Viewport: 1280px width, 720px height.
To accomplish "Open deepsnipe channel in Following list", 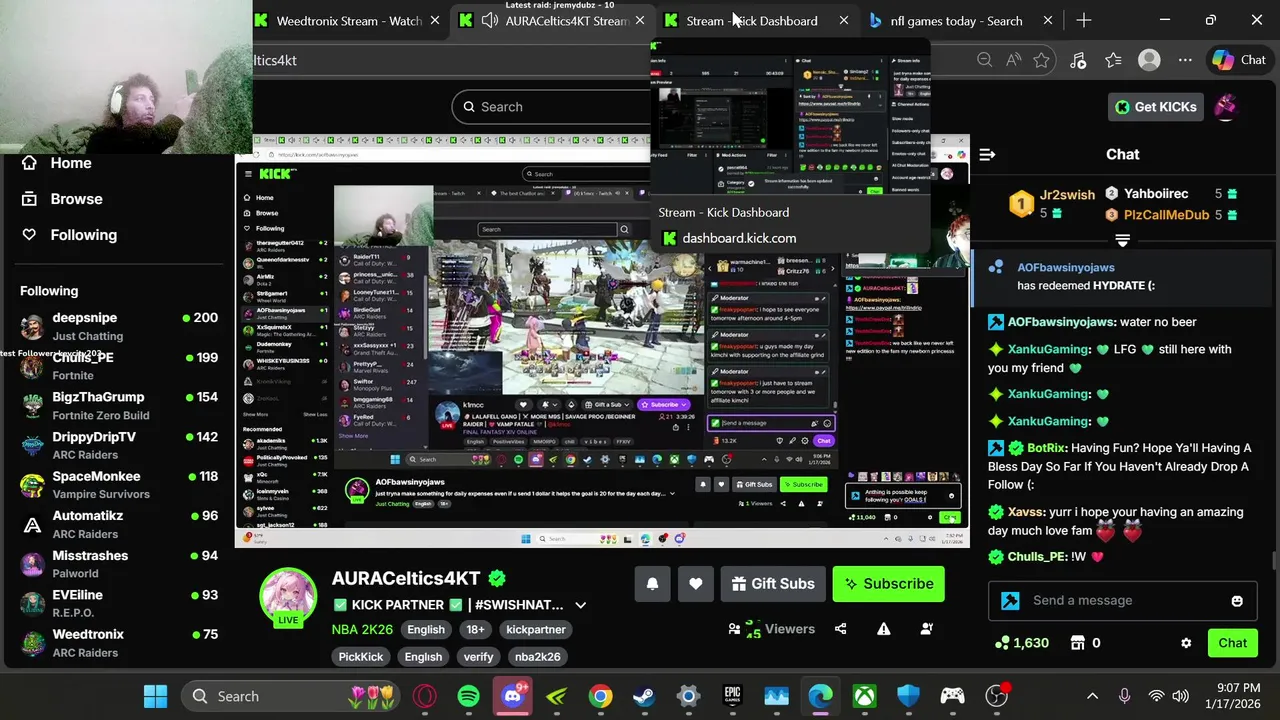I will pos(120,326).
